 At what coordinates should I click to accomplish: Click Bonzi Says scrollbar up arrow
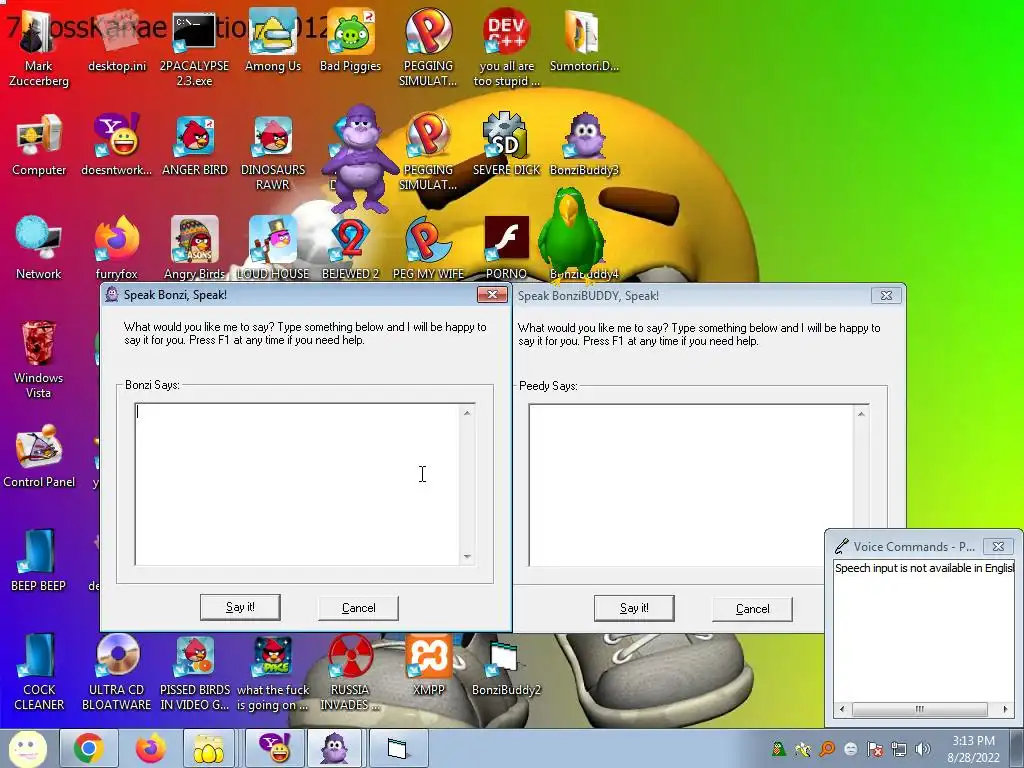[467, 413]
